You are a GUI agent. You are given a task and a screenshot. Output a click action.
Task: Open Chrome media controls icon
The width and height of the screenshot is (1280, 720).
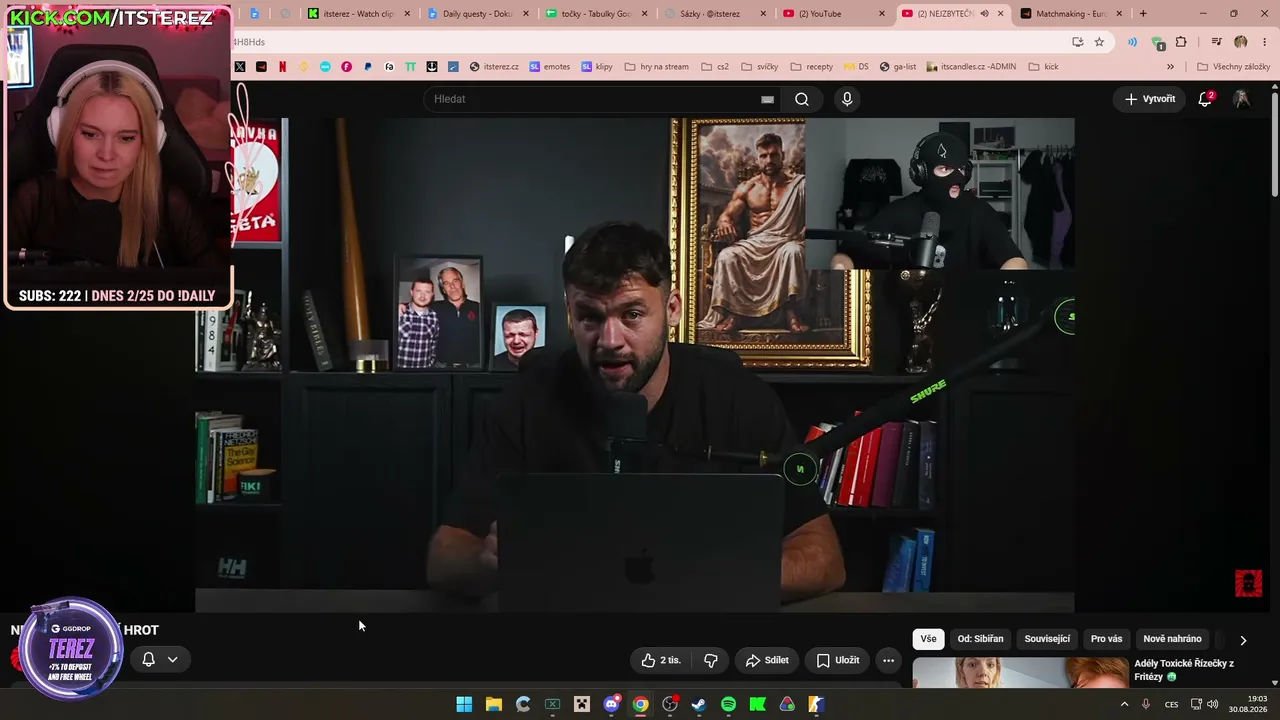(x=1217, y=42)
